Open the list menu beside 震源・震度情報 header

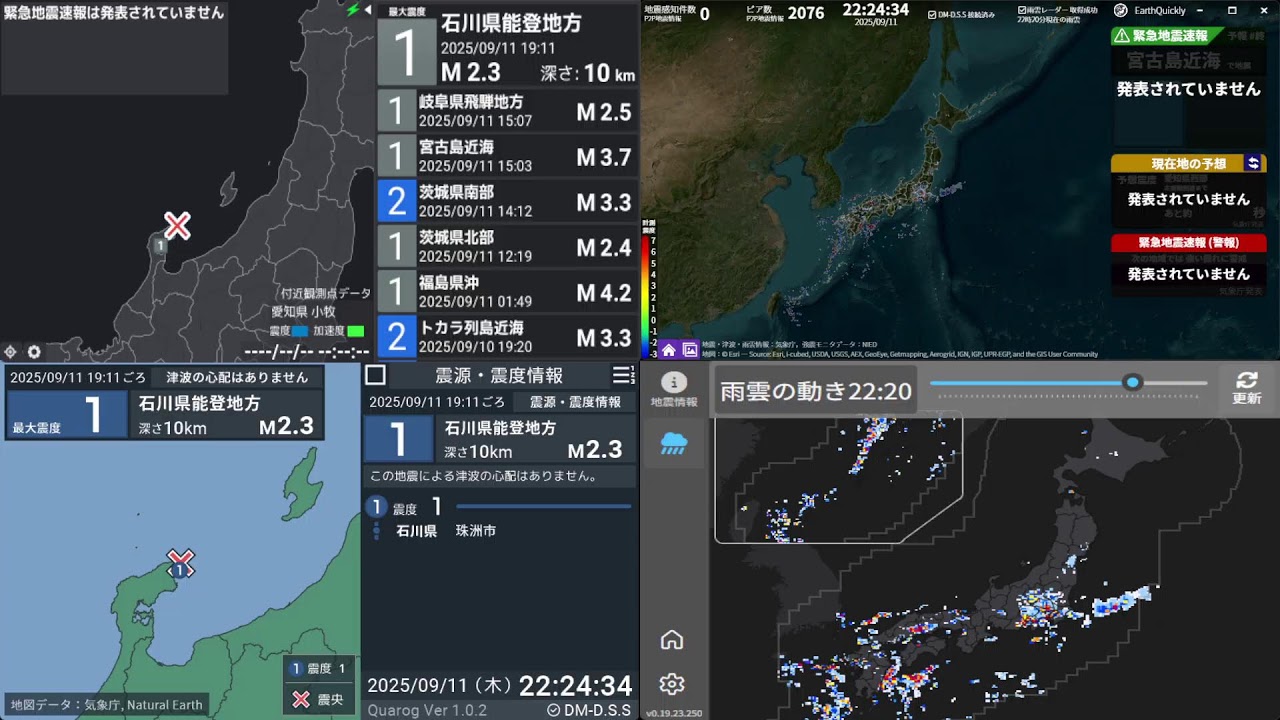click(623, 375)
